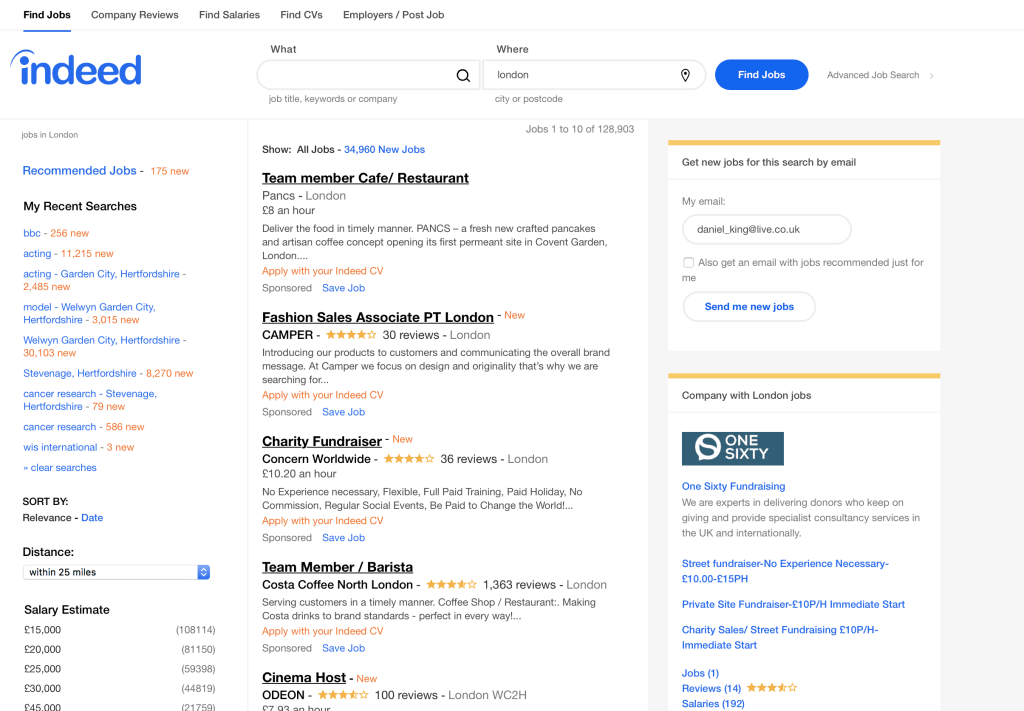This screenshot has width=1024, height=711.
Task: Open Cinema Host job listing
Action: [x=304, y=678]
